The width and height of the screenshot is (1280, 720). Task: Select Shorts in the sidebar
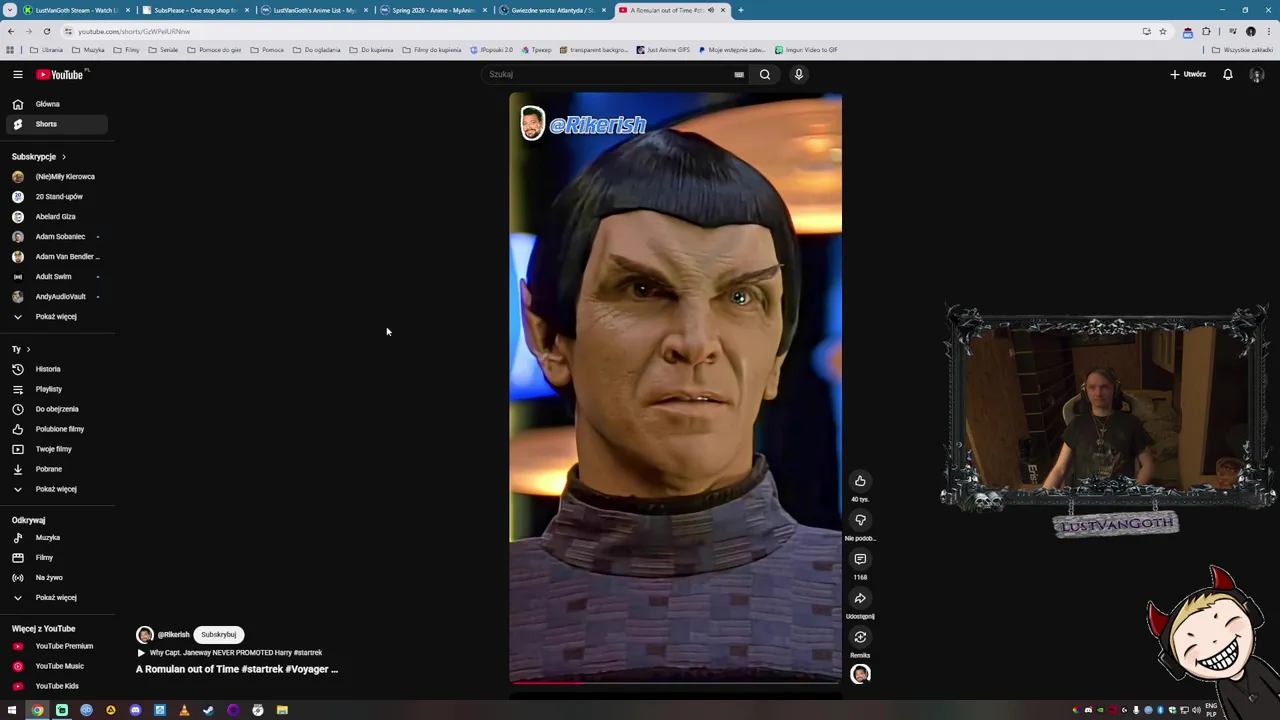tap(55, 124)
